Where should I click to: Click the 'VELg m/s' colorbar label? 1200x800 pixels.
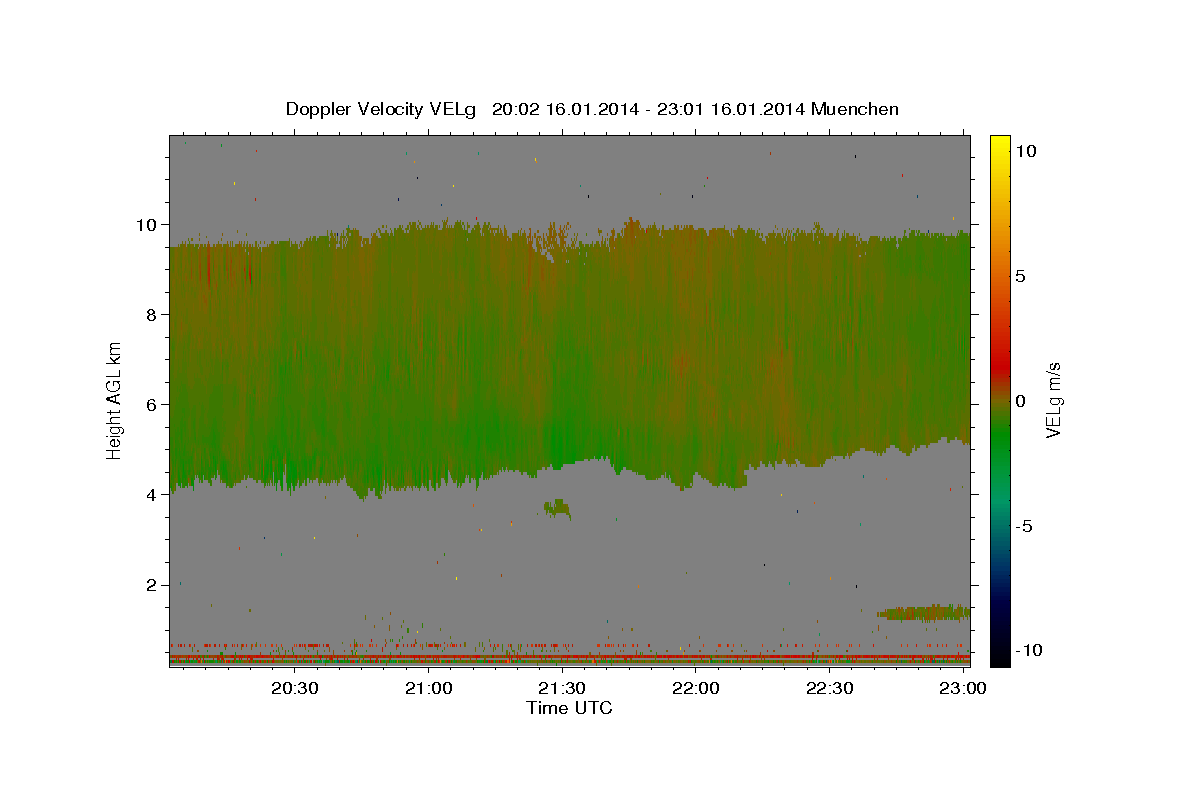1053,400
